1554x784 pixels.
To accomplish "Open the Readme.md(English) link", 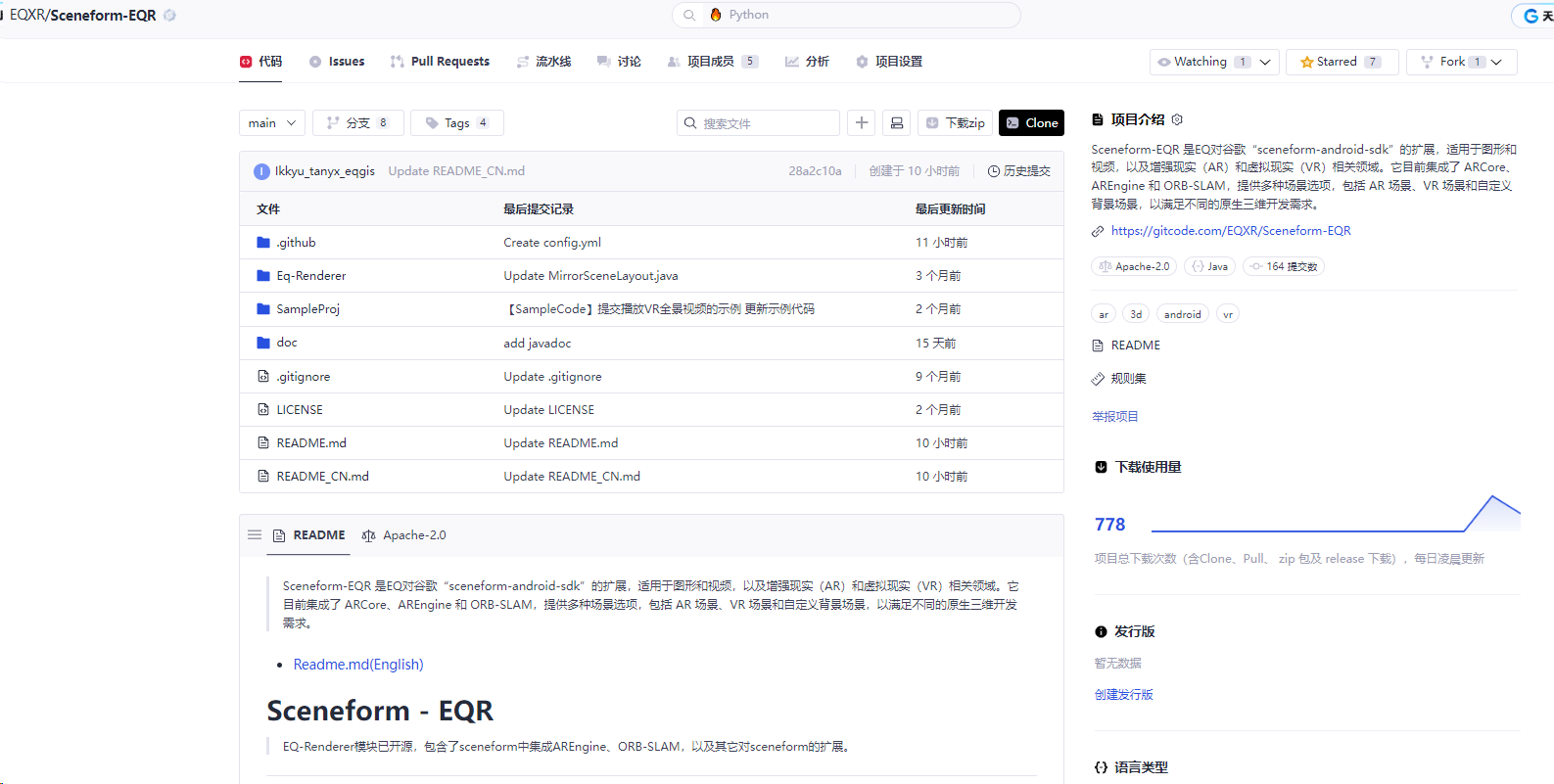I will (358, 664).
